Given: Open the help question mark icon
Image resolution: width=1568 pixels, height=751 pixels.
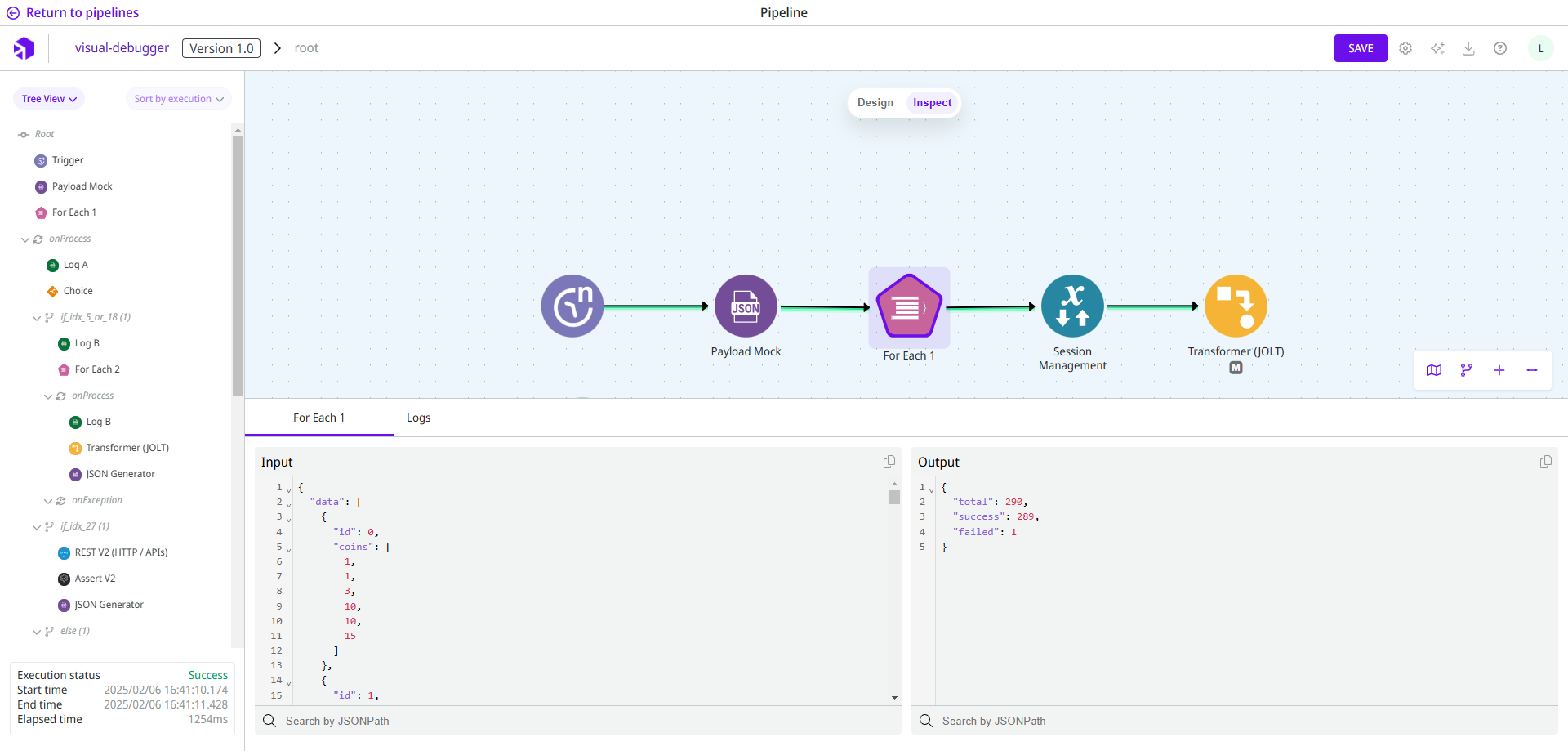Looking at the screenshot, I should click(1500, 48).
